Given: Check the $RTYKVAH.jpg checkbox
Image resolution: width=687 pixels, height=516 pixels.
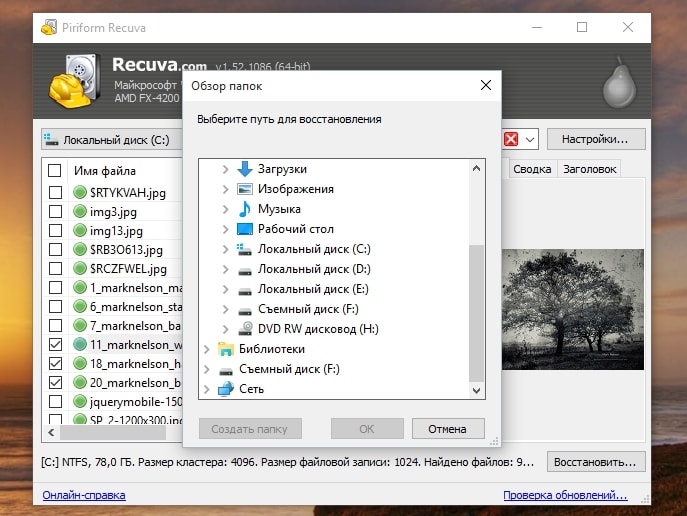Looking at the screenshot, I should pyautogui.click(x=55, y=192).
